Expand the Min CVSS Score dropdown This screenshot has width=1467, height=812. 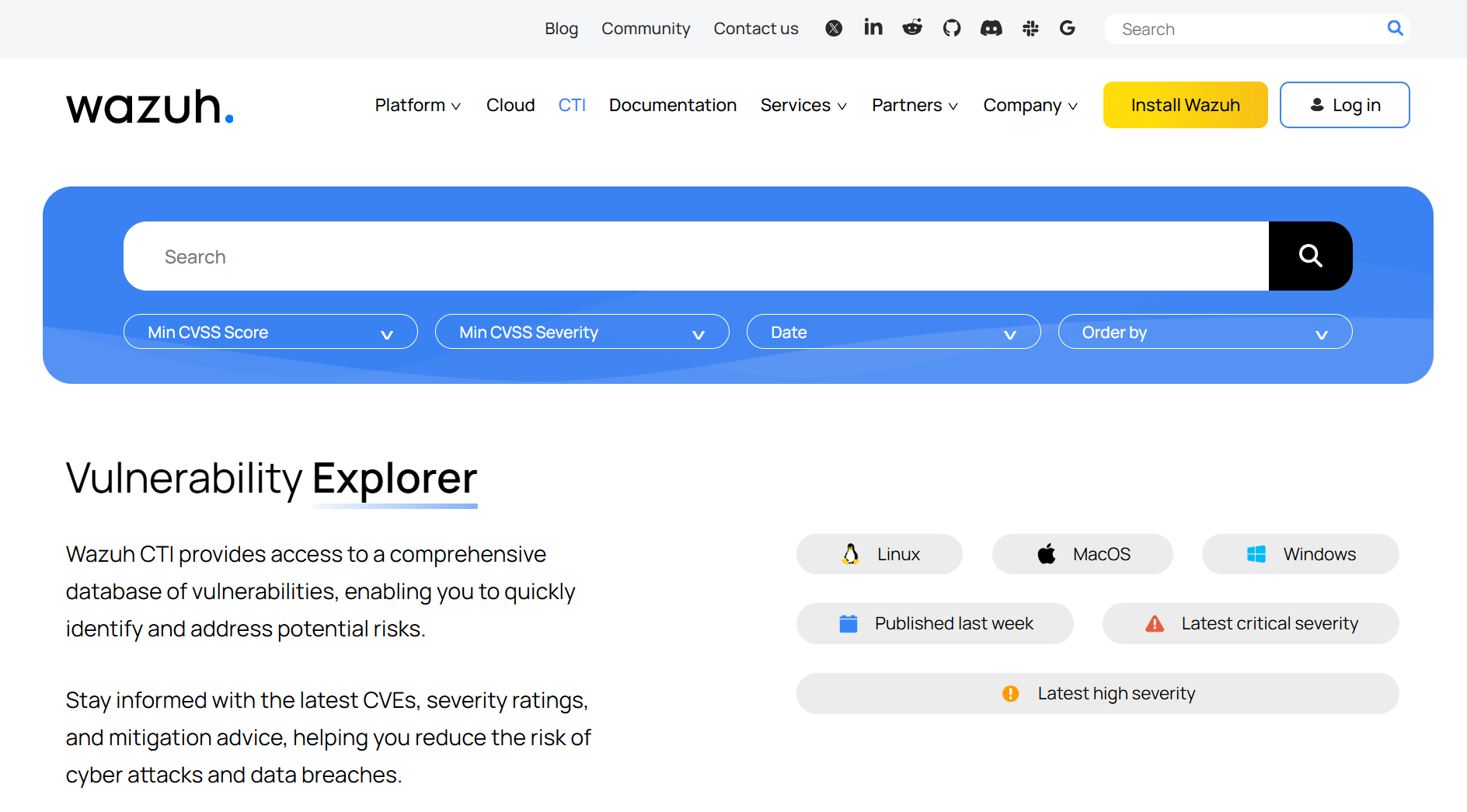pyautogui.click(x=270, y=332)
